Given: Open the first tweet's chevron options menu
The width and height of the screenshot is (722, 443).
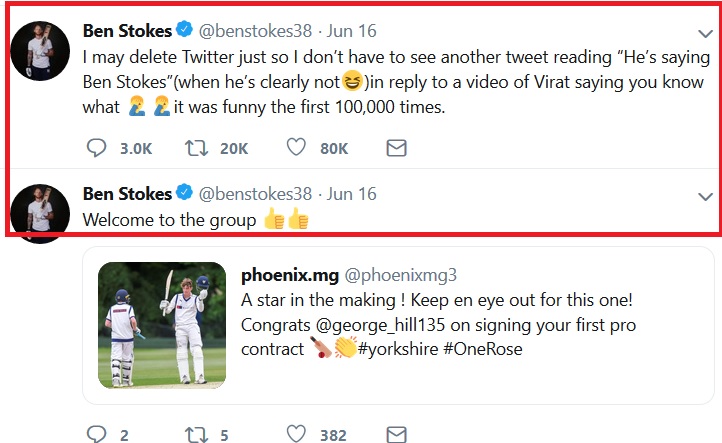Looking at the screenshot, I should 705,34.
